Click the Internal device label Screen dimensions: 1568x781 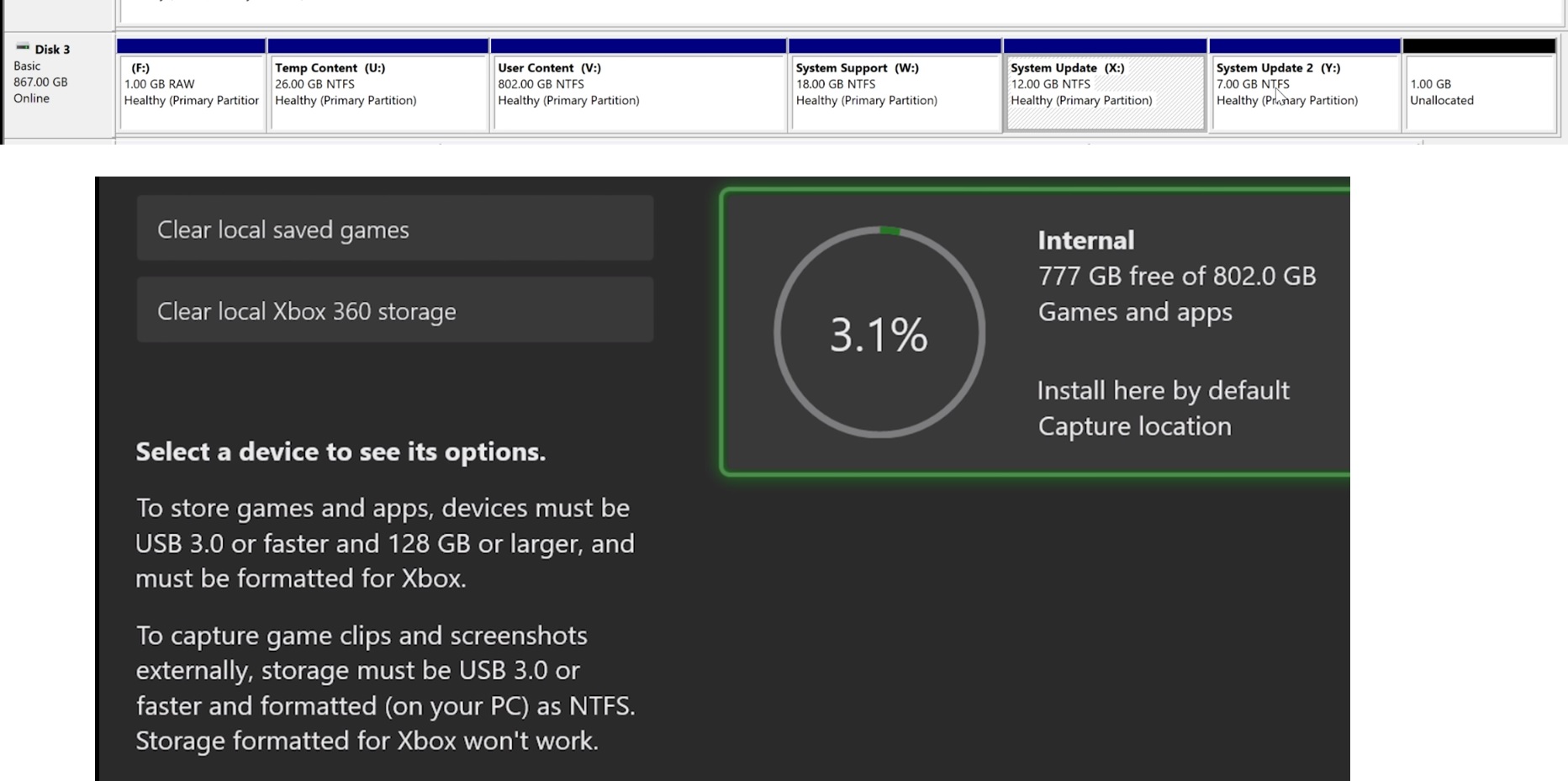[x=1085, y=240]
